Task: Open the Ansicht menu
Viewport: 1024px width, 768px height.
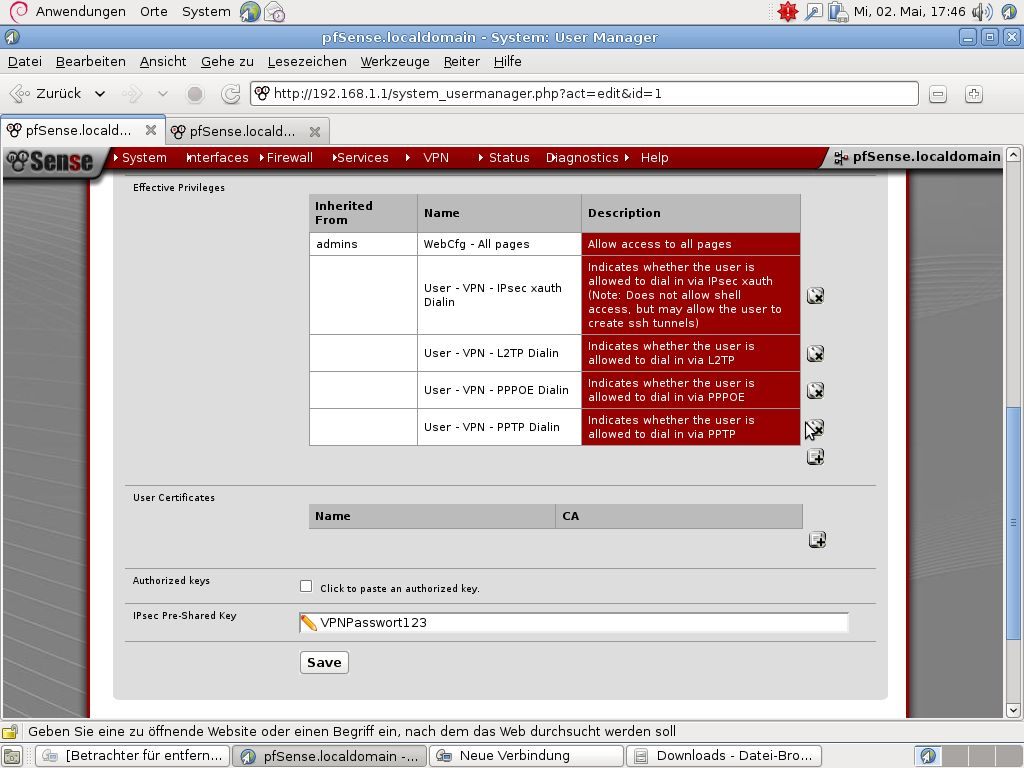Action: tap(163, 61)
